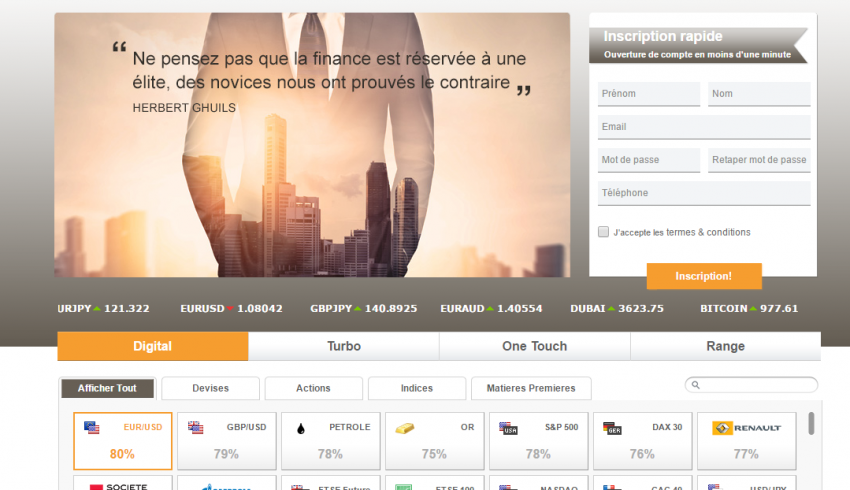Screen dimensions: 850x490
Task: Click the search magnifier icon
Action: (695, 385)
